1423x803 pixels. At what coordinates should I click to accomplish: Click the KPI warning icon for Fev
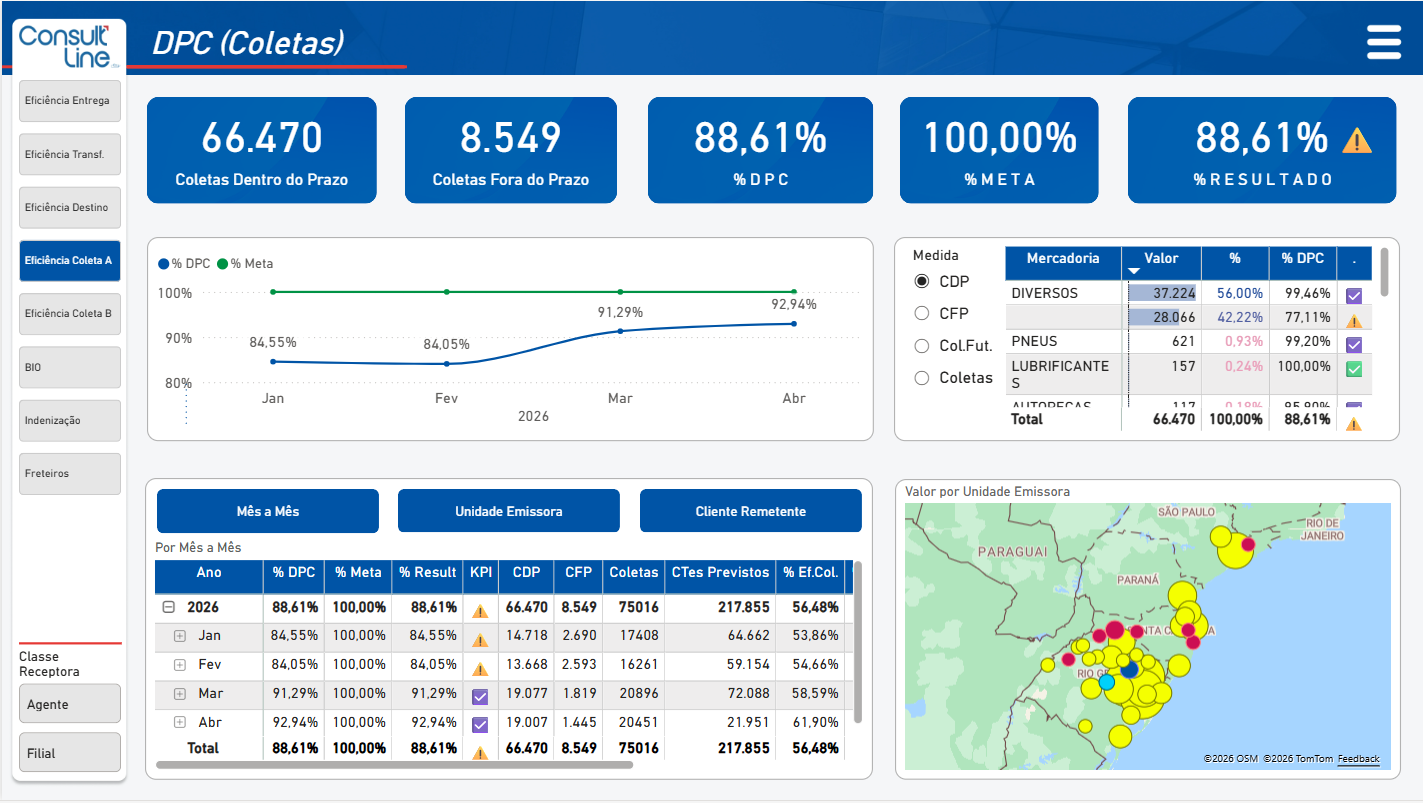(480, 668)
